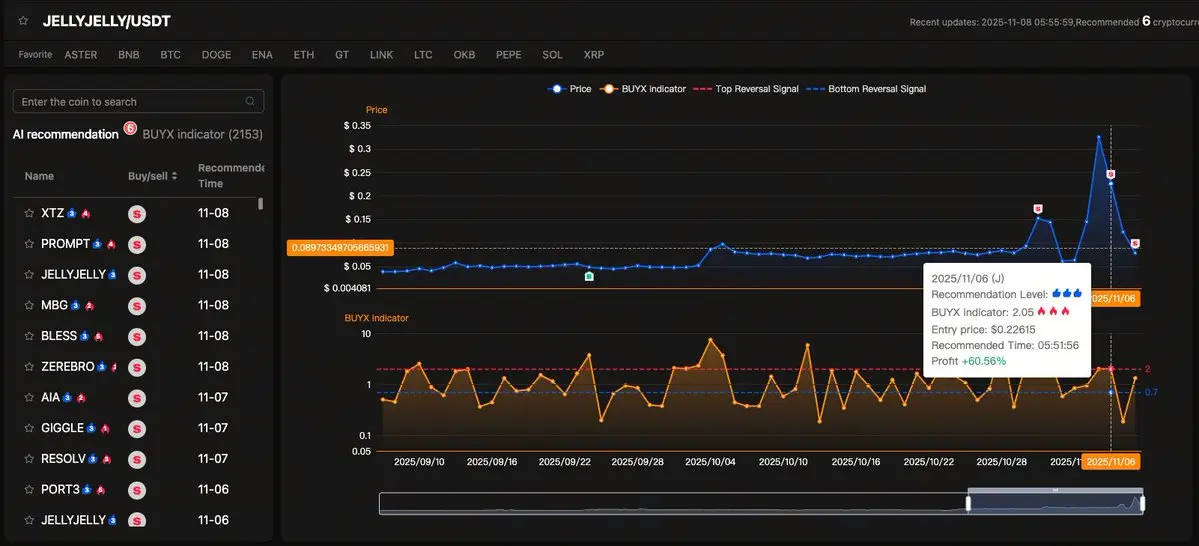Click the sell marker at the 2025/11/06 crosshair
Image resolution: width=1199 pixels, height=546 pixels.
click(1111, 174)
